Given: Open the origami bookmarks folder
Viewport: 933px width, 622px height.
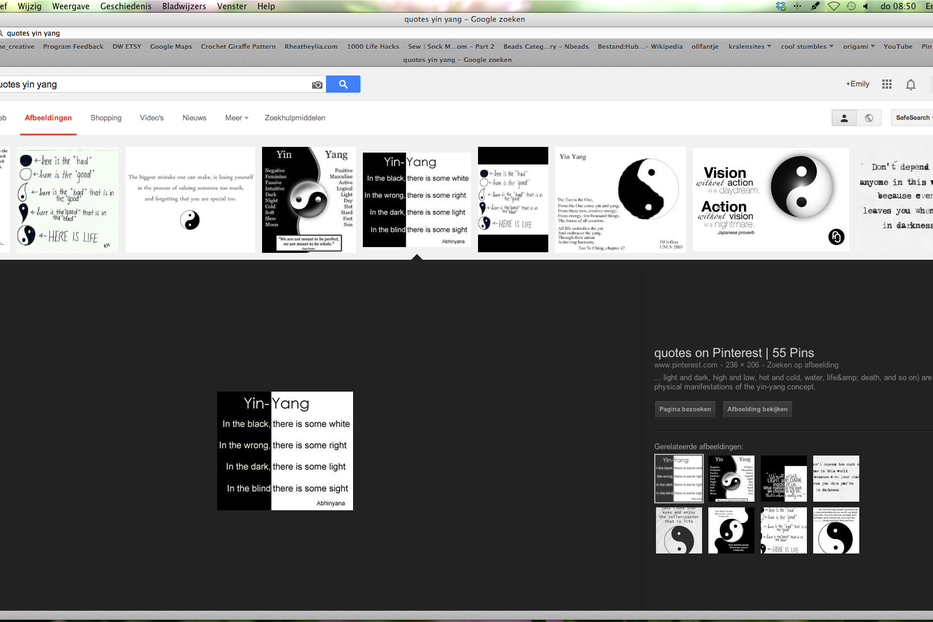Looking at the screenshot, I should pyautogui.click(x=859, y=46).
